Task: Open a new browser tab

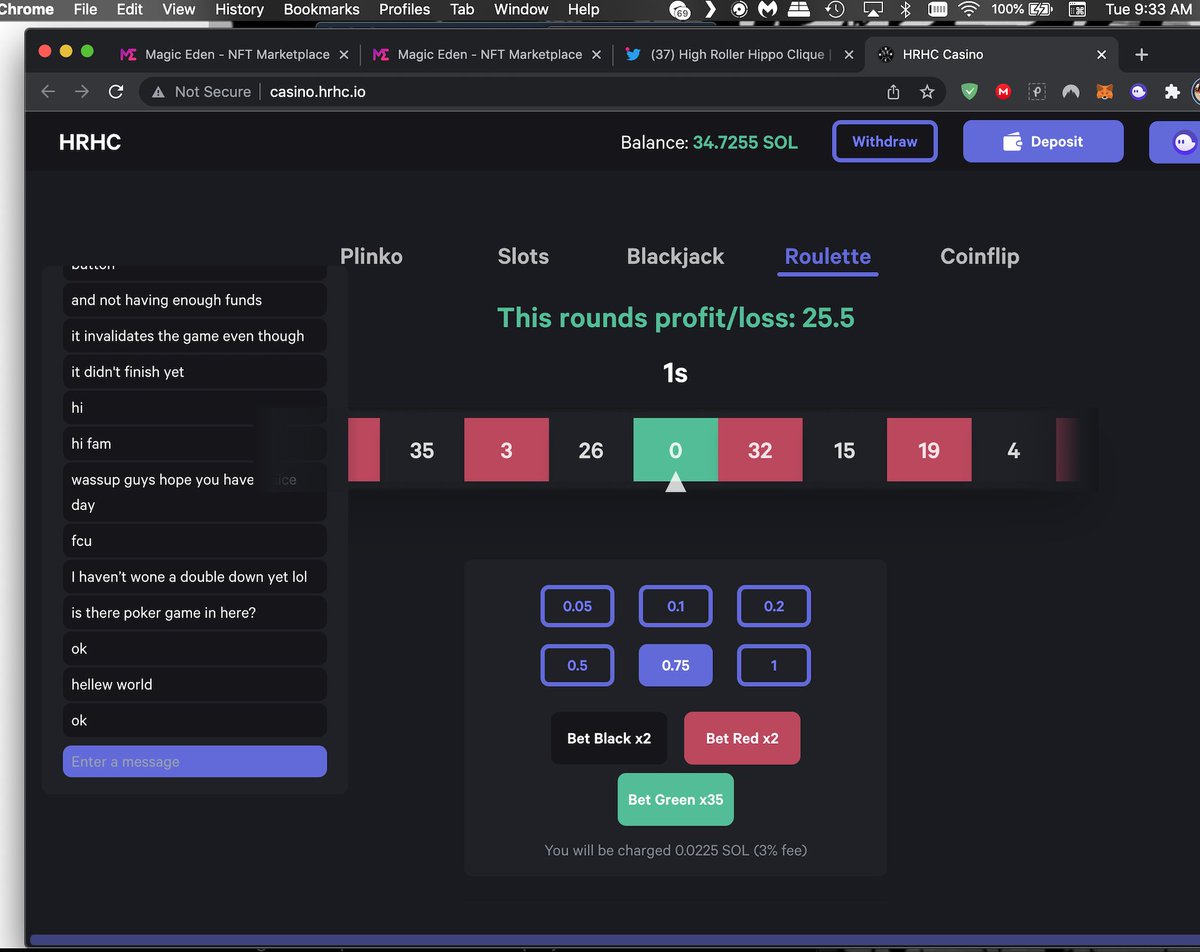Action: click(1142, 54)
